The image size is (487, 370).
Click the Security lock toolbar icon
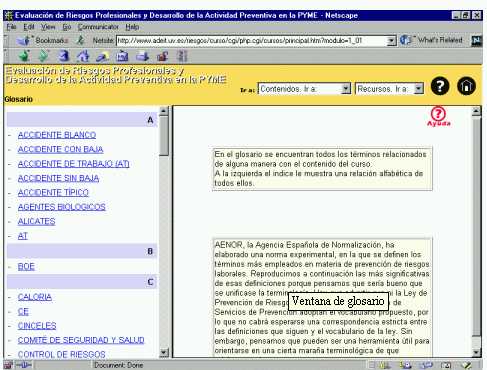coord(162,56)
